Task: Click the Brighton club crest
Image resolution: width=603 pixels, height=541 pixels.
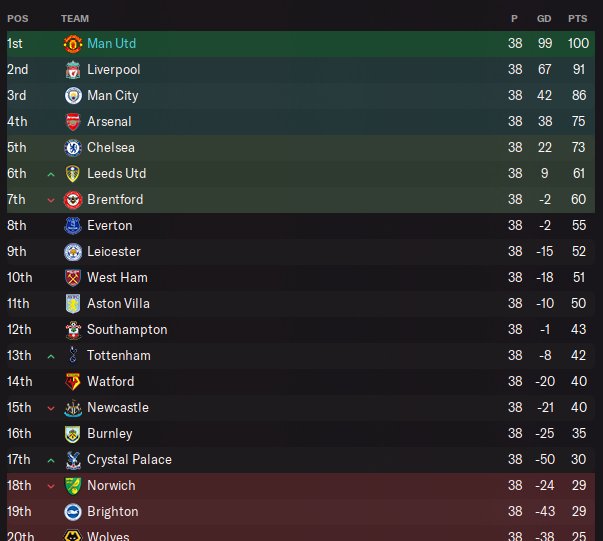Action: pos(73,512)
